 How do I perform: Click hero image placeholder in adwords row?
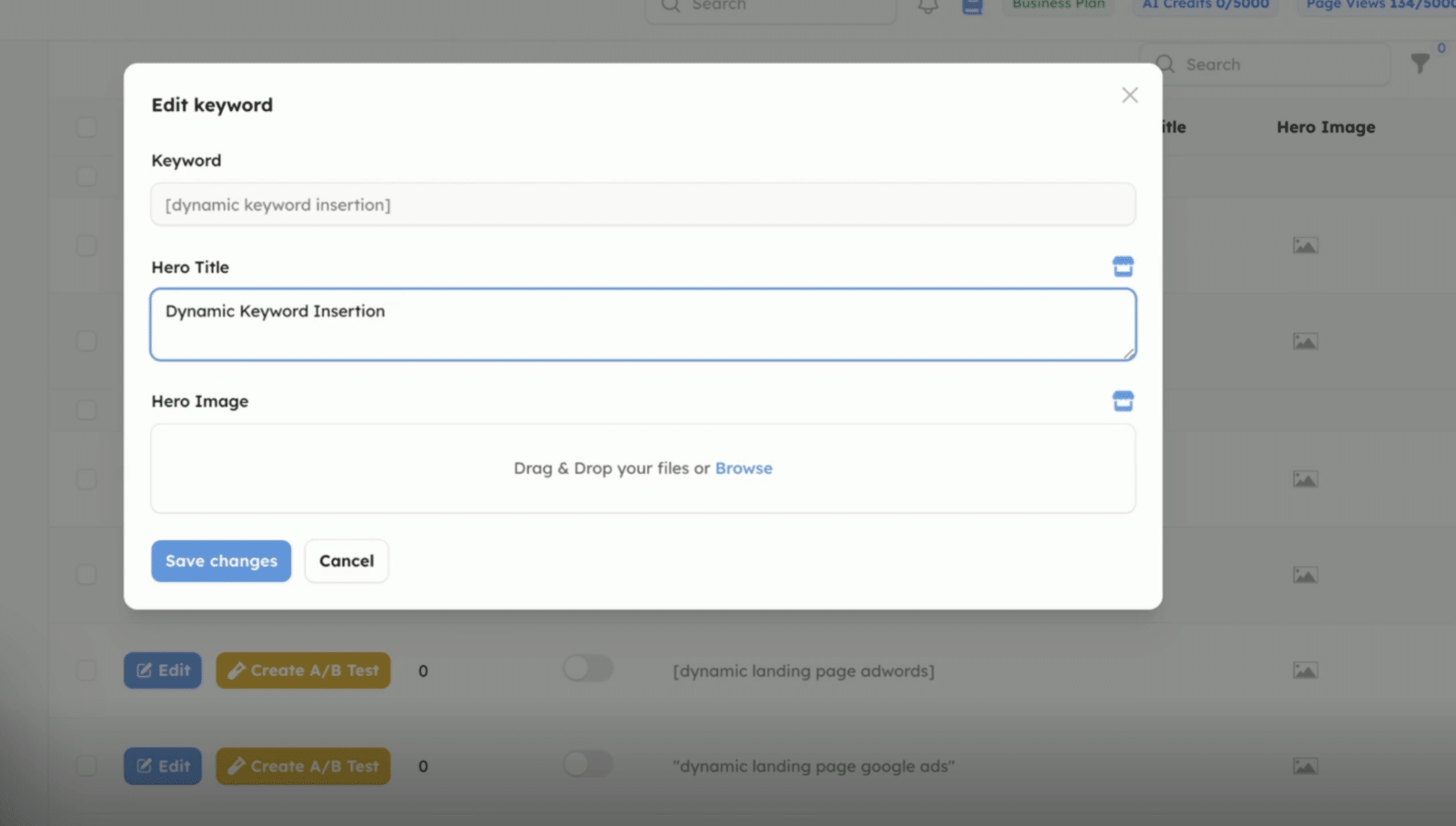click(x=1305, y=670)
